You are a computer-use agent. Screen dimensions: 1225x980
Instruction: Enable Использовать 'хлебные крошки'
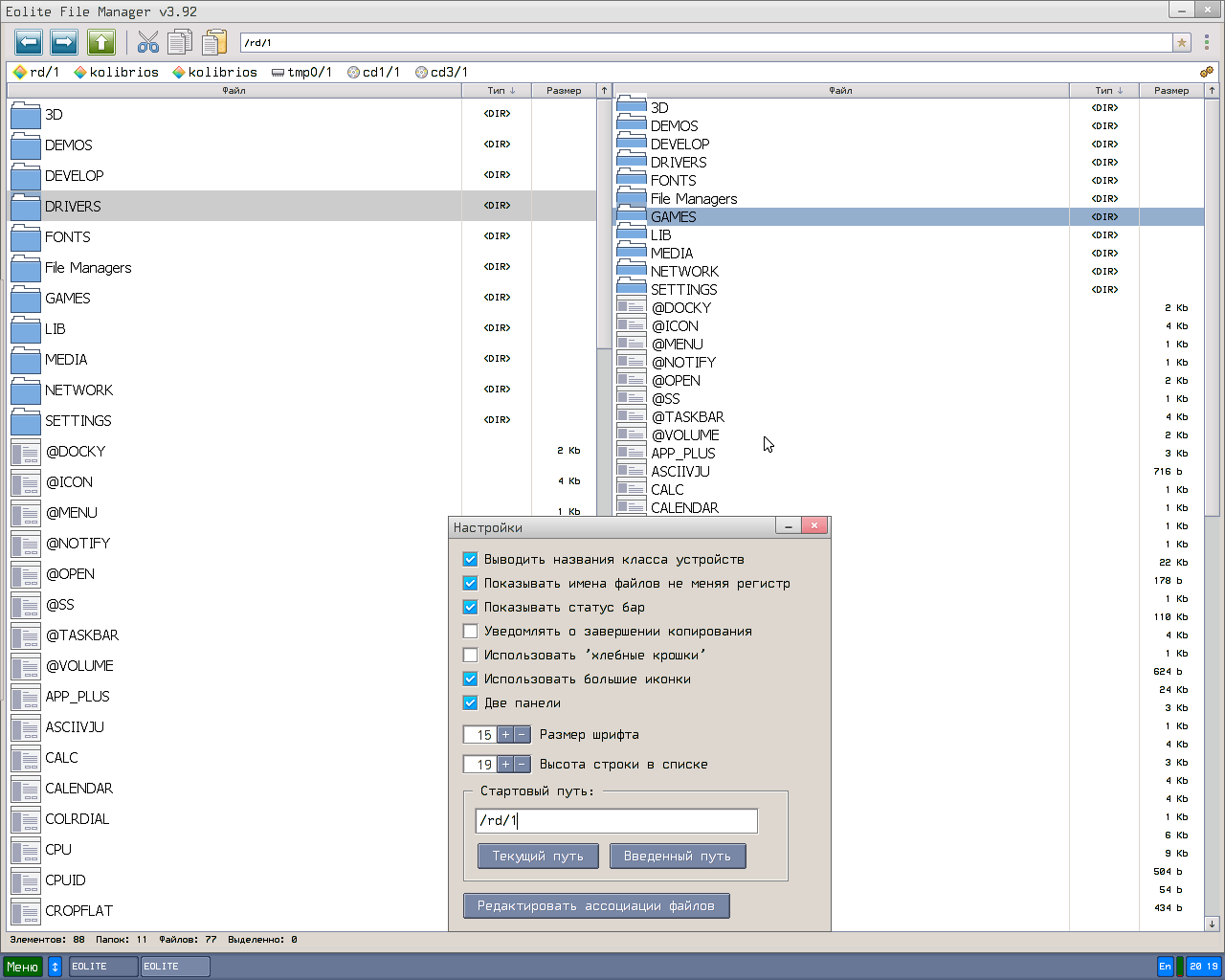pyautogui.click(x=470, y=655)
